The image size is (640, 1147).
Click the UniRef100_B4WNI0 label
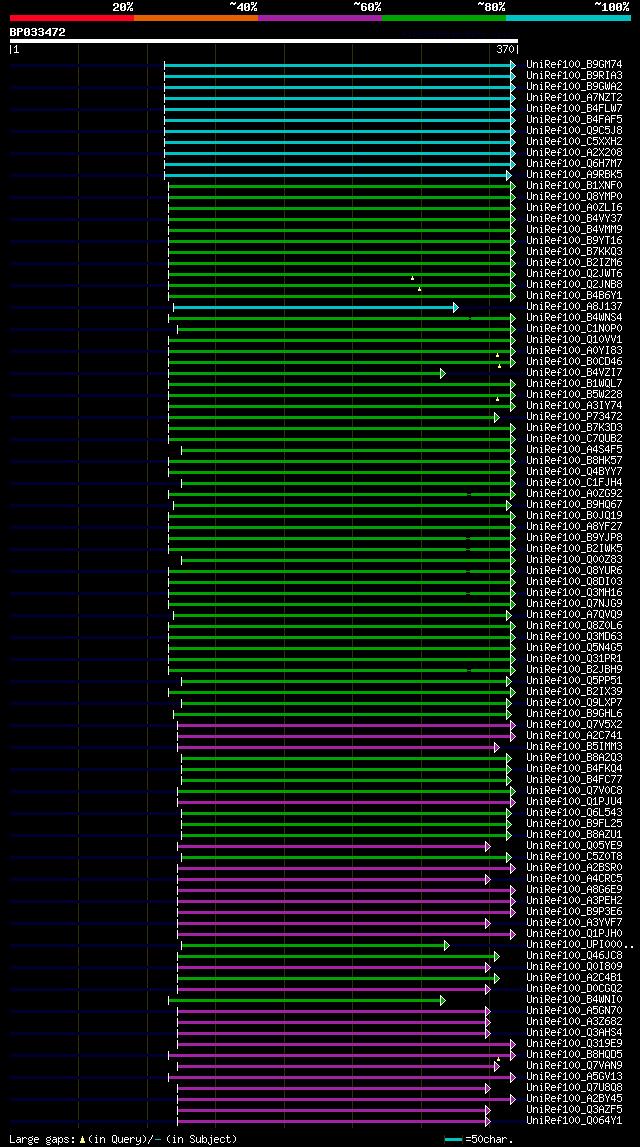coord(574,1000)
